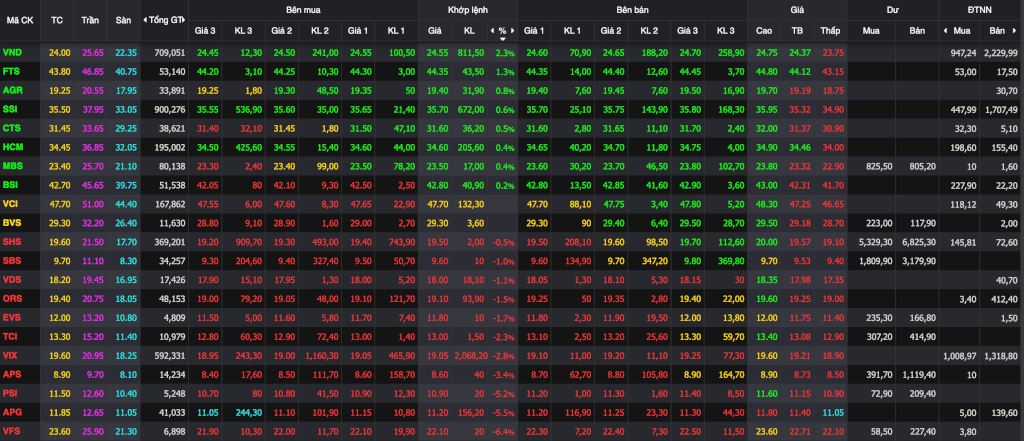Click the Khớp lệnh KL column header
1024x441 pixels.
[469, 31]
